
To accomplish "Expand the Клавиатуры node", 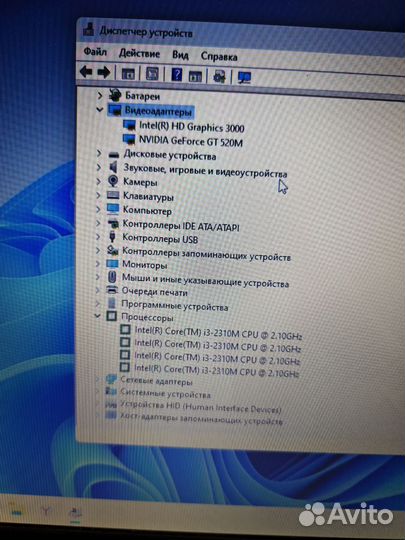I will click(98, 195).
